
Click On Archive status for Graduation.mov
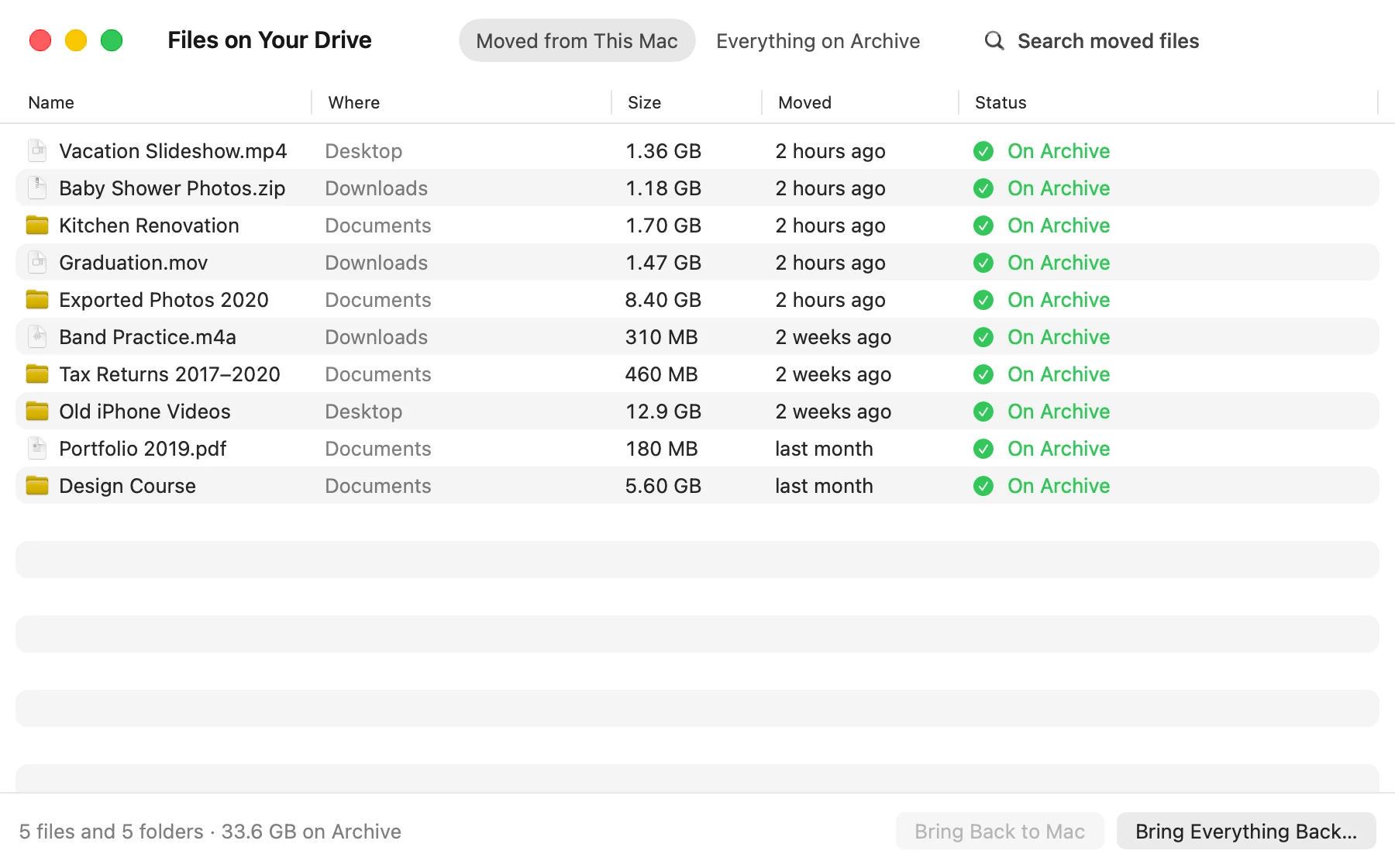click(x=1059, y=263)
